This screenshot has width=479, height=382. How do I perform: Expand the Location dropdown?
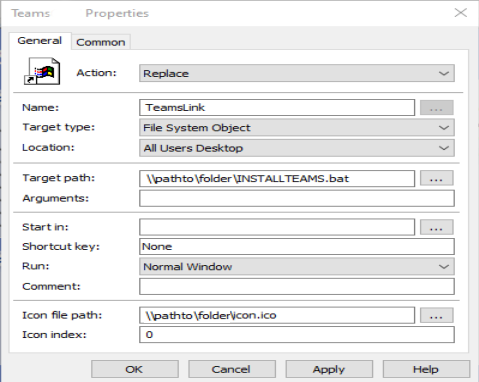click(x=297, y=148)
